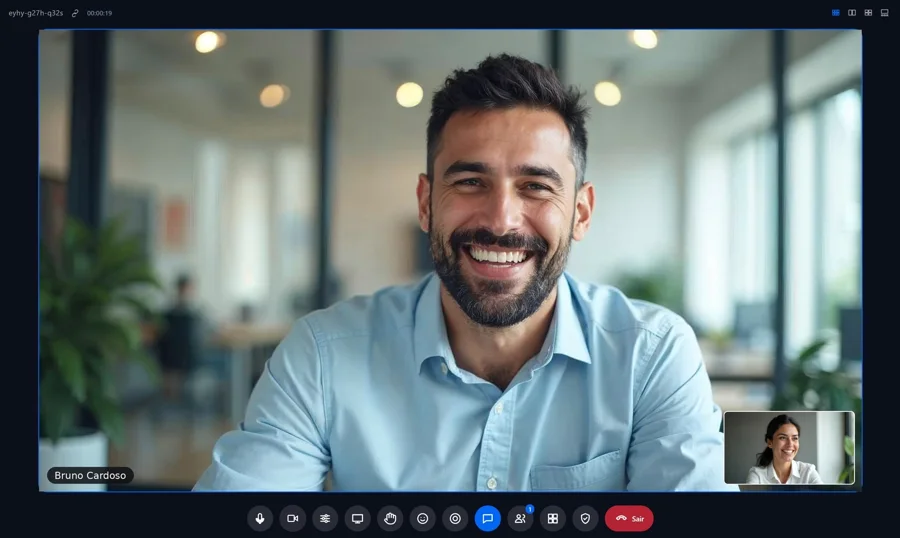
Task: Toggle the chat panel
Action: pos(488,518)
